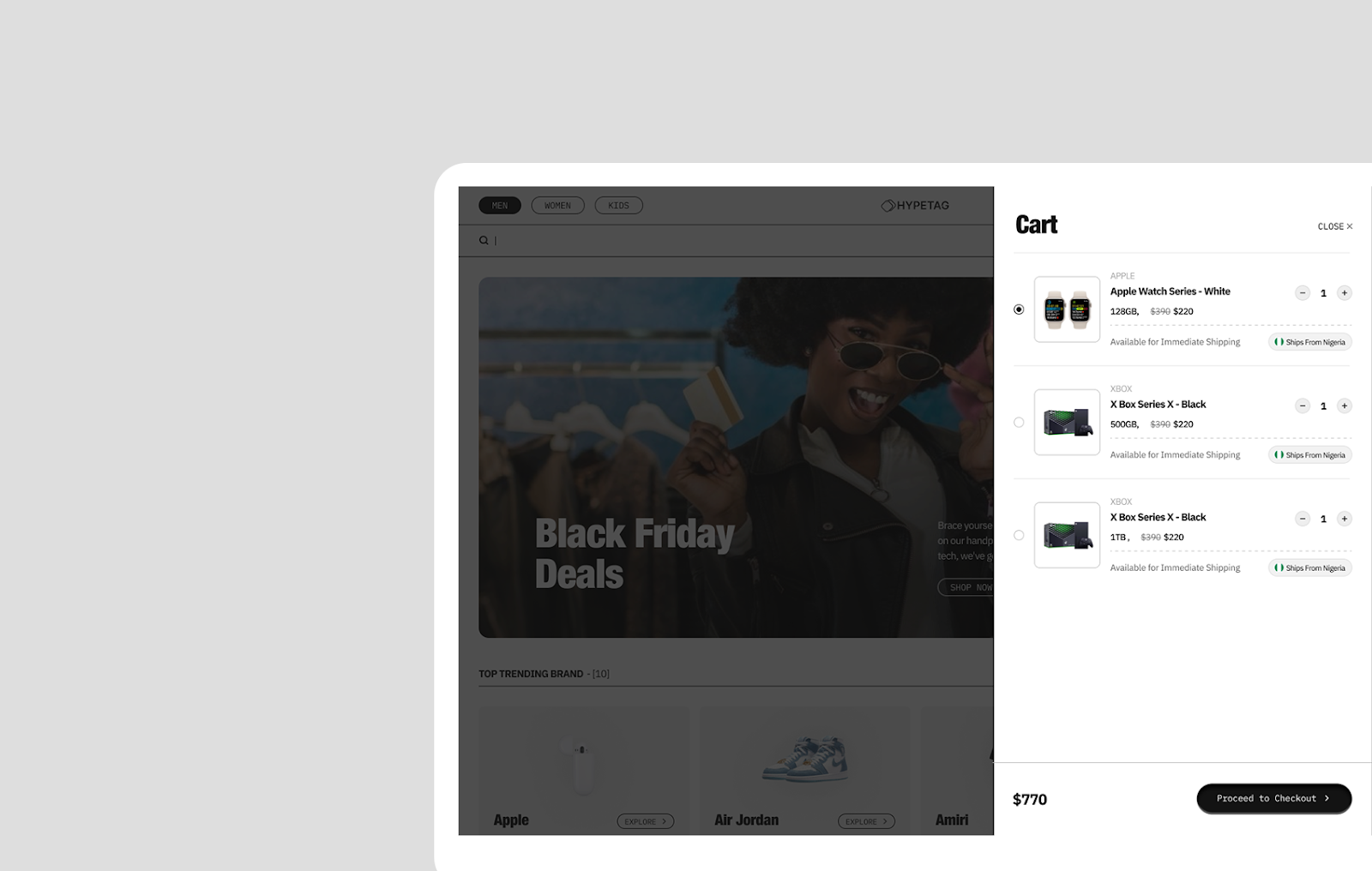Screen dimensions: 1372x871
Task: Click the Hypetag logo icon
Action: click(x=888, y=206)
